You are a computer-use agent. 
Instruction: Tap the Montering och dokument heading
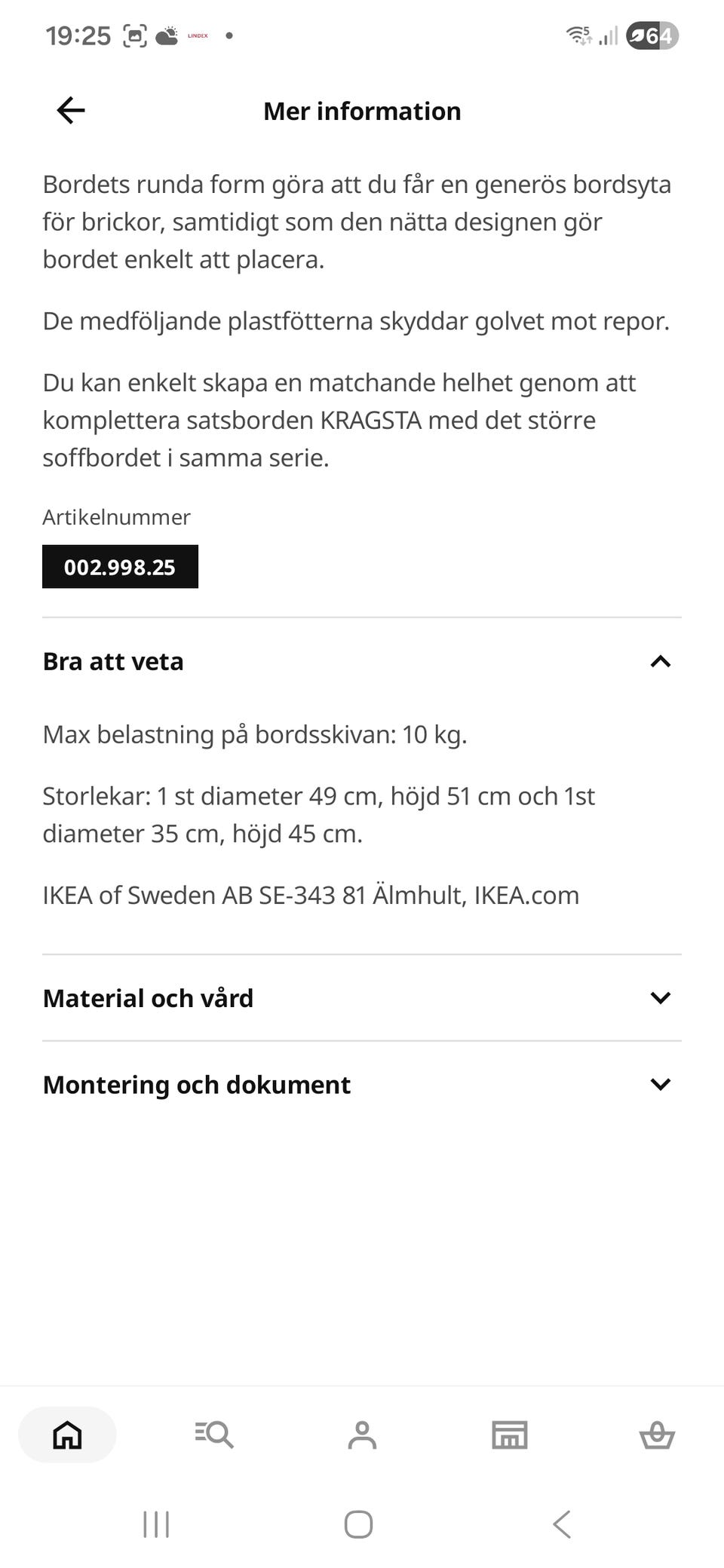click(196, 1085)
